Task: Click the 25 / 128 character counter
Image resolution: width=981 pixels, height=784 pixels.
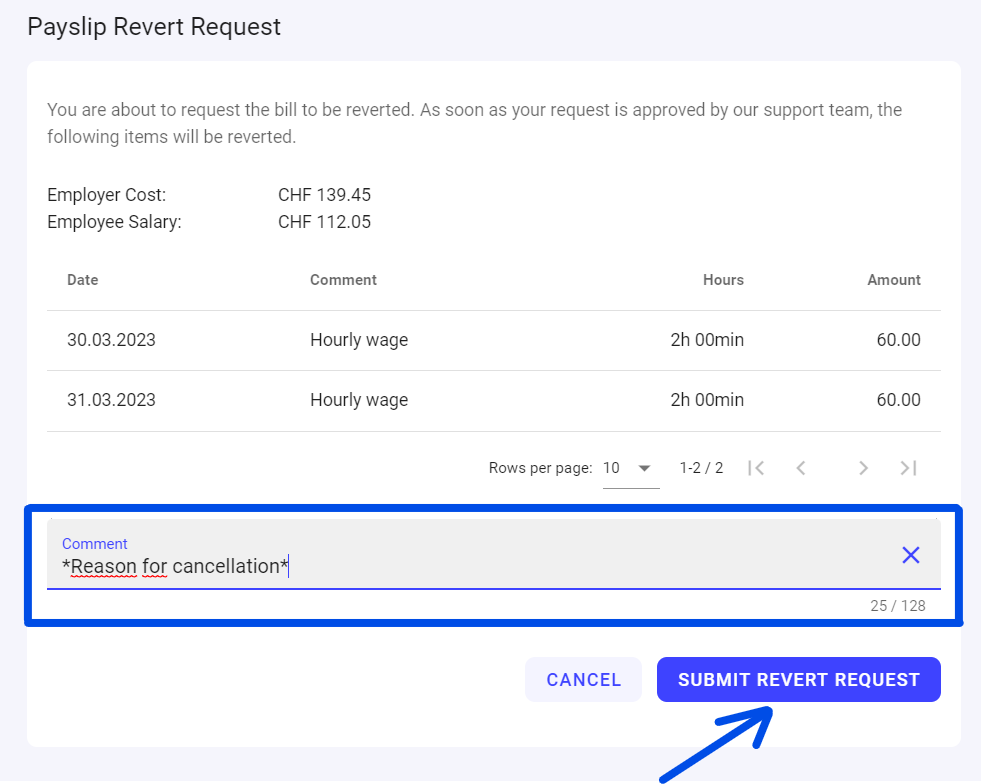Action: point(897,606)
